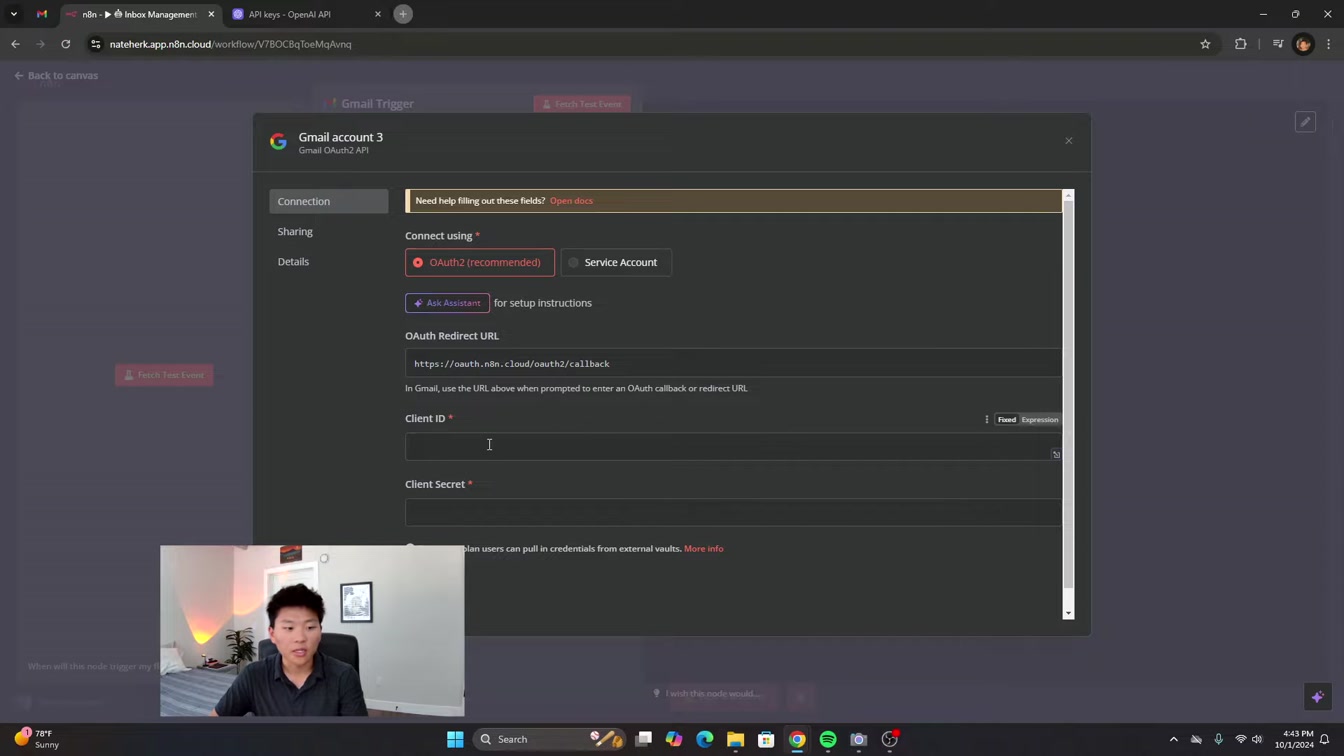Open the volume tray icon
Image resolution: width=1344 pixels, height=756 pixels.
(1257, 740)
